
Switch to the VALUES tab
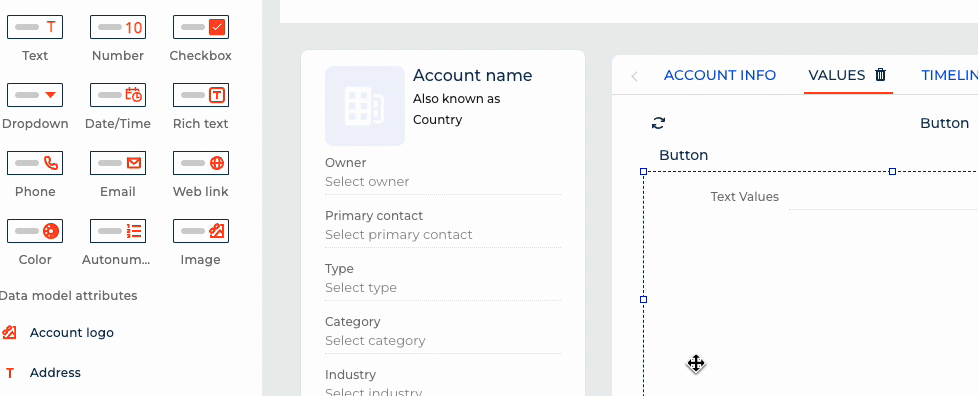(836, 75)
